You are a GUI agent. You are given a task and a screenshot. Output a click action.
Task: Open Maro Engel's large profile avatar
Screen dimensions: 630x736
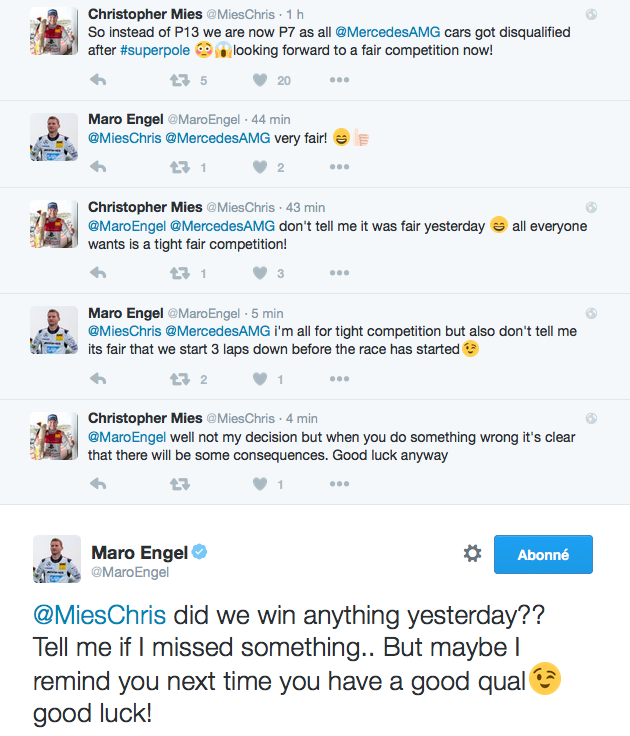click(57, 559)
